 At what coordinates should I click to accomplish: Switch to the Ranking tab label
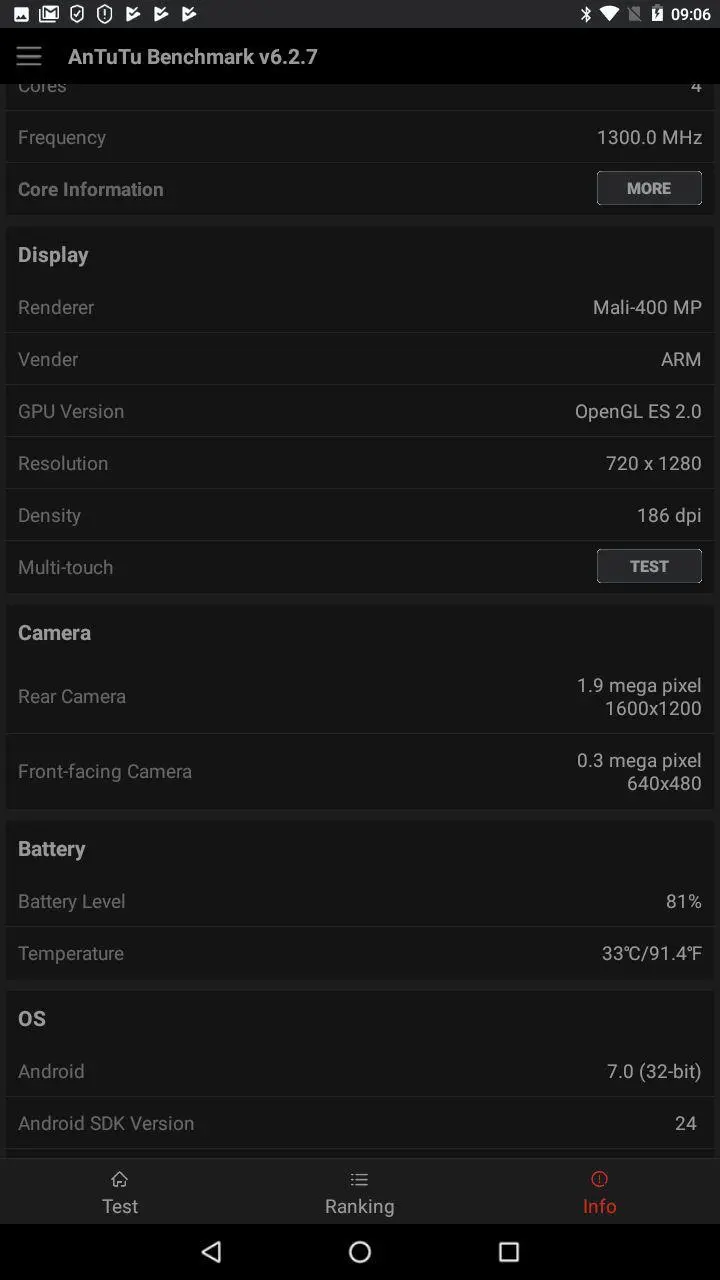[359, 1206]
